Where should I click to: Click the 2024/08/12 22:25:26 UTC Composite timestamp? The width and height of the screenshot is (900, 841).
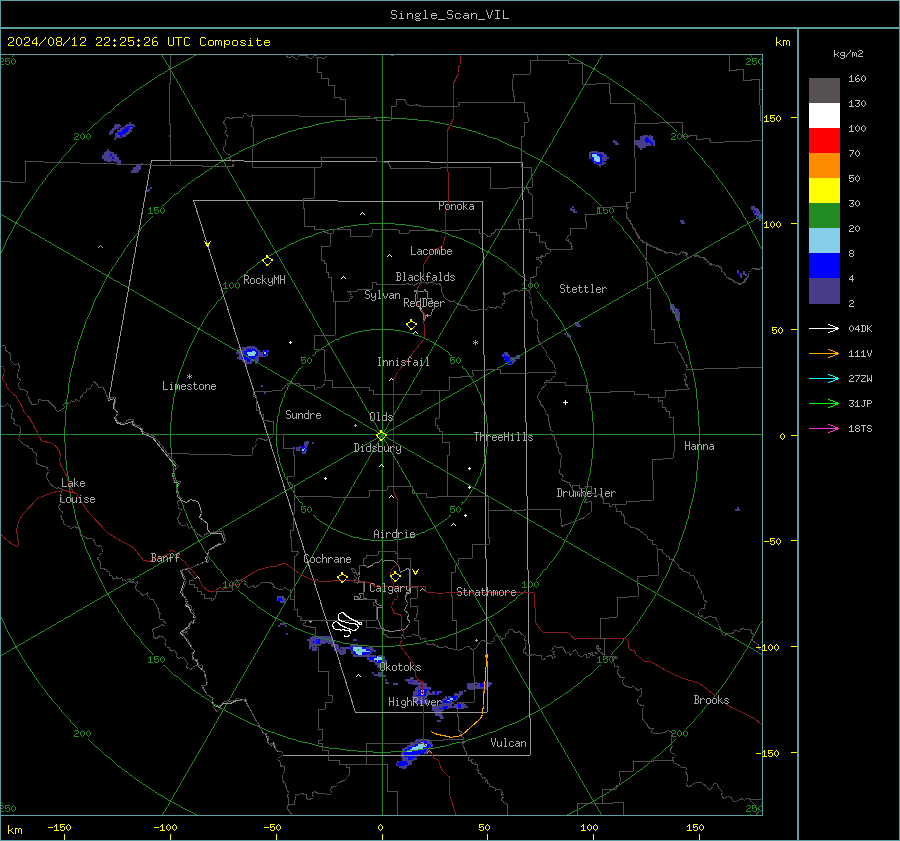[139, 42]
